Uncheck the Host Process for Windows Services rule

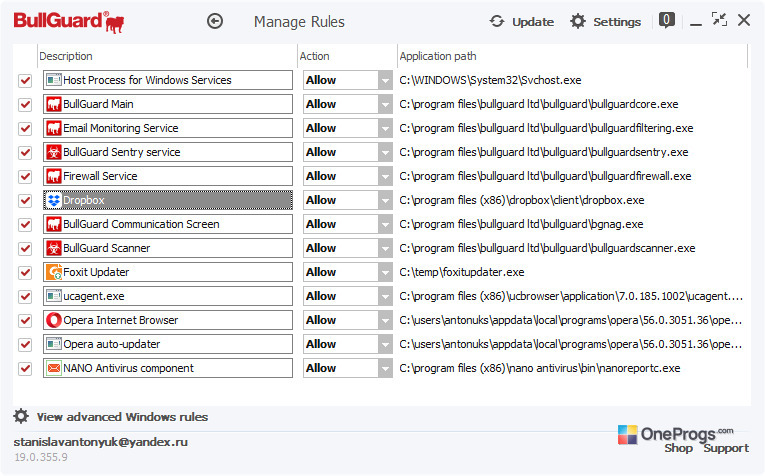pos(25,80)
